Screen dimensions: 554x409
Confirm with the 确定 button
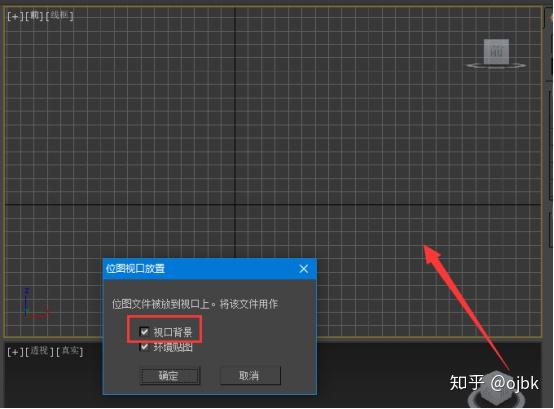point(170,375)
